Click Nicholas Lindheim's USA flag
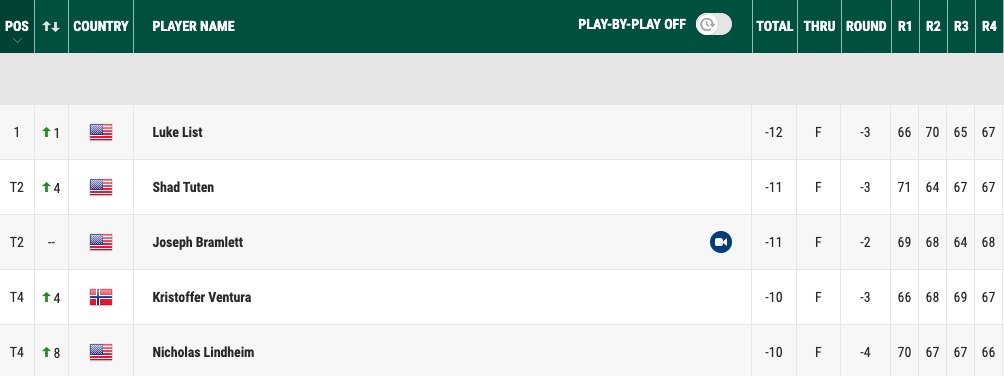The image size is (1004, 376). pyautogui.click(x=101, y=352)
